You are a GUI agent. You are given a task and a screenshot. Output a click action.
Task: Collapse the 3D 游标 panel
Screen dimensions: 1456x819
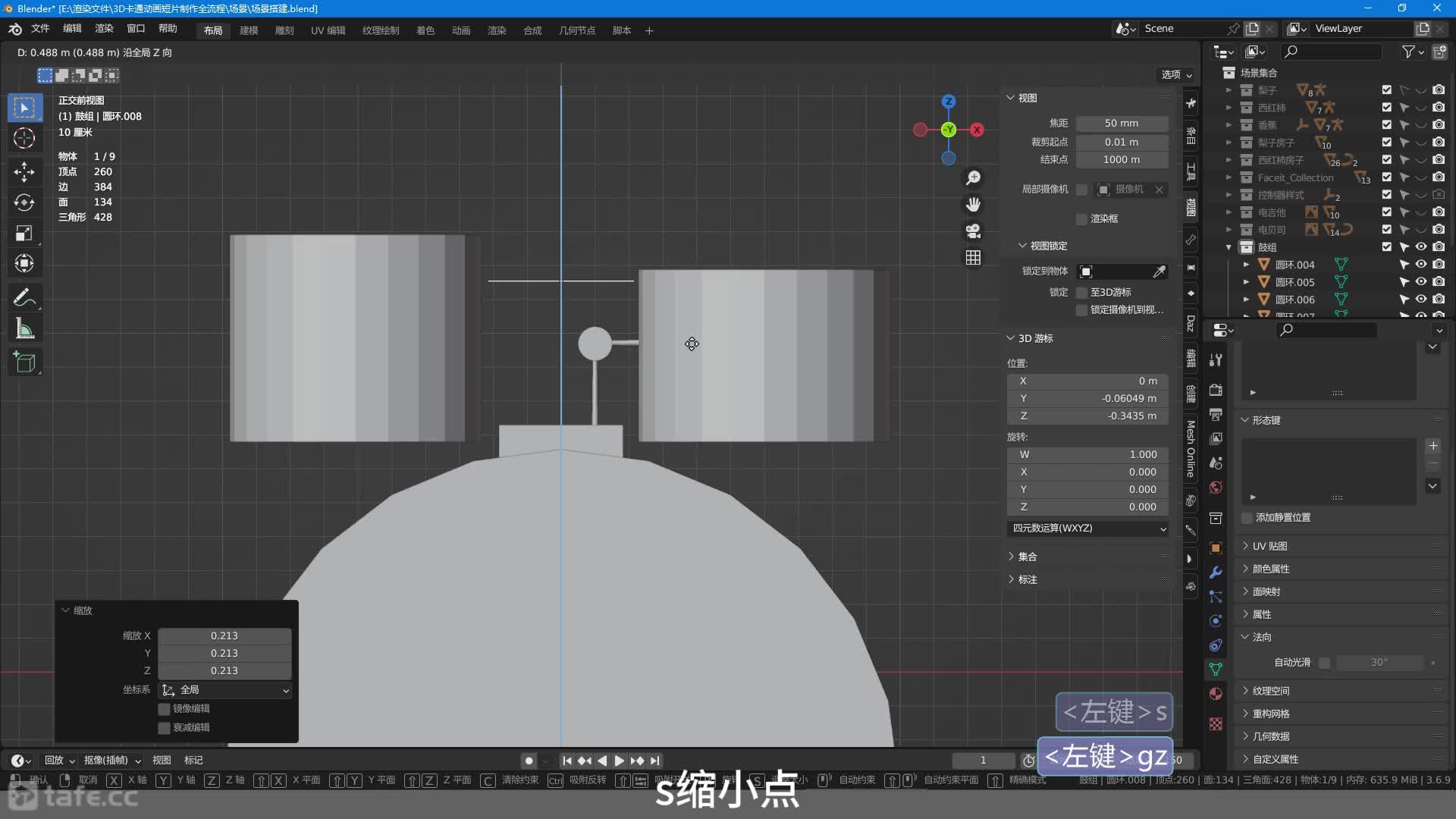(1011, 338)
